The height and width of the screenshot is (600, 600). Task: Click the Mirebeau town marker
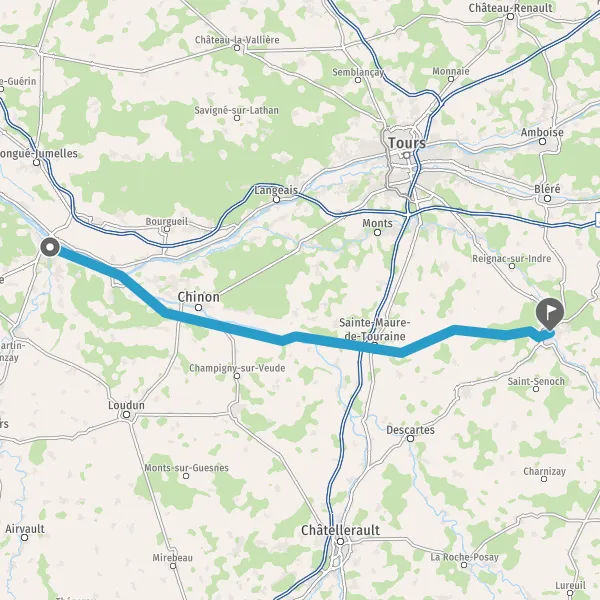(173, 566)
